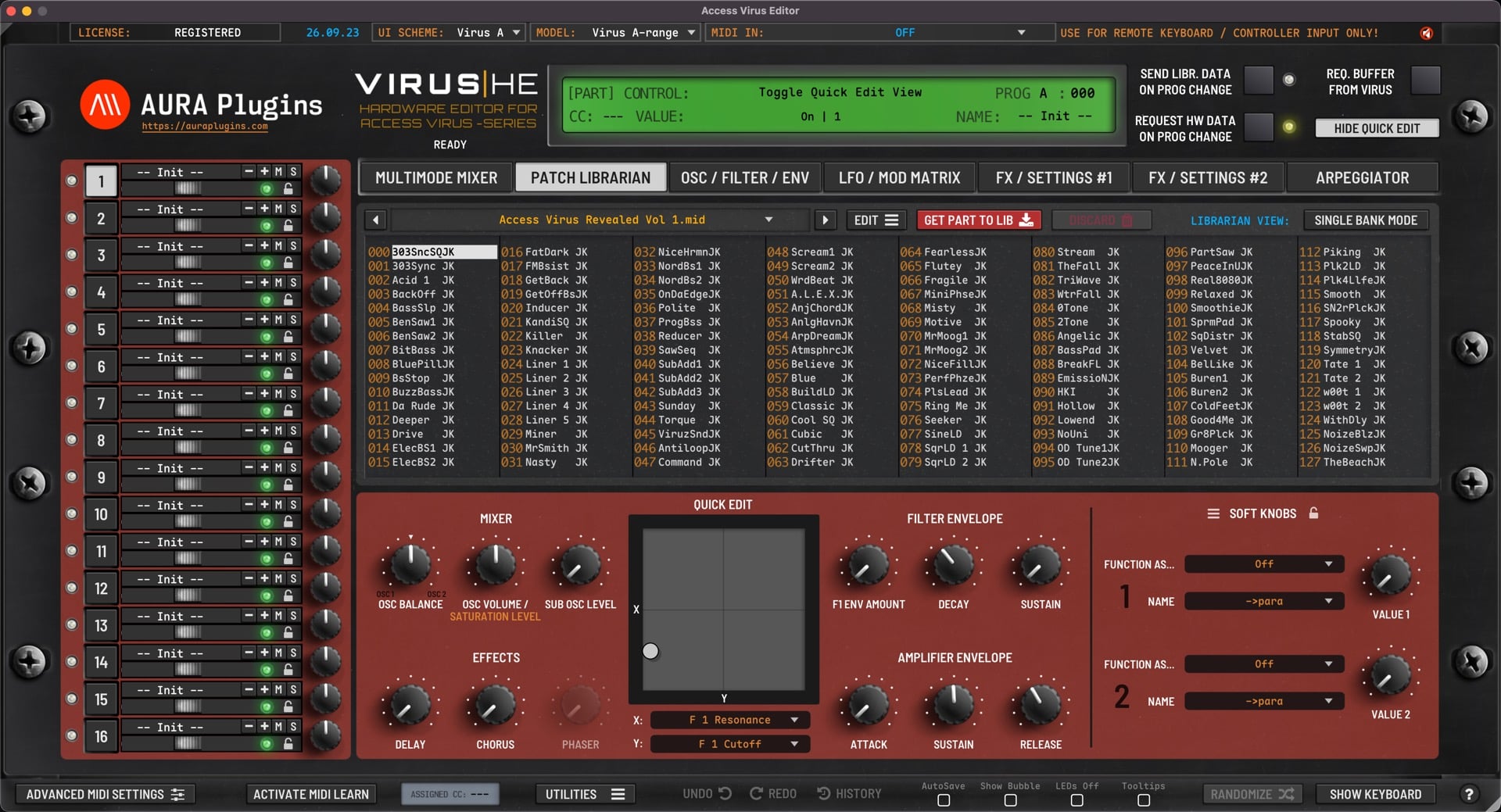The image size is (1501, 812).
Task: Open the librarian Edit menu
Action: [x=876, y=220]
